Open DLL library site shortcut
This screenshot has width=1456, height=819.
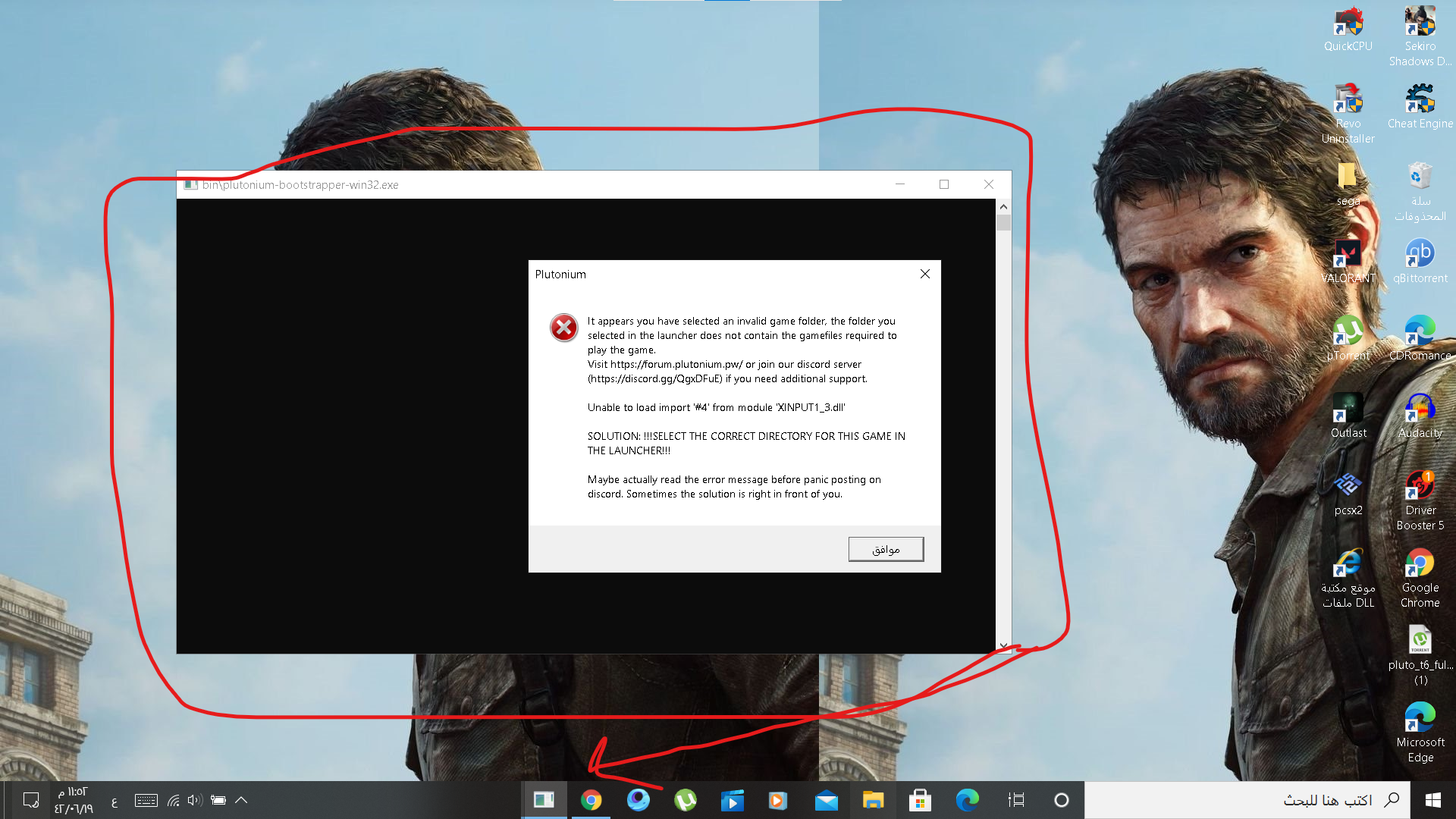1348,578
